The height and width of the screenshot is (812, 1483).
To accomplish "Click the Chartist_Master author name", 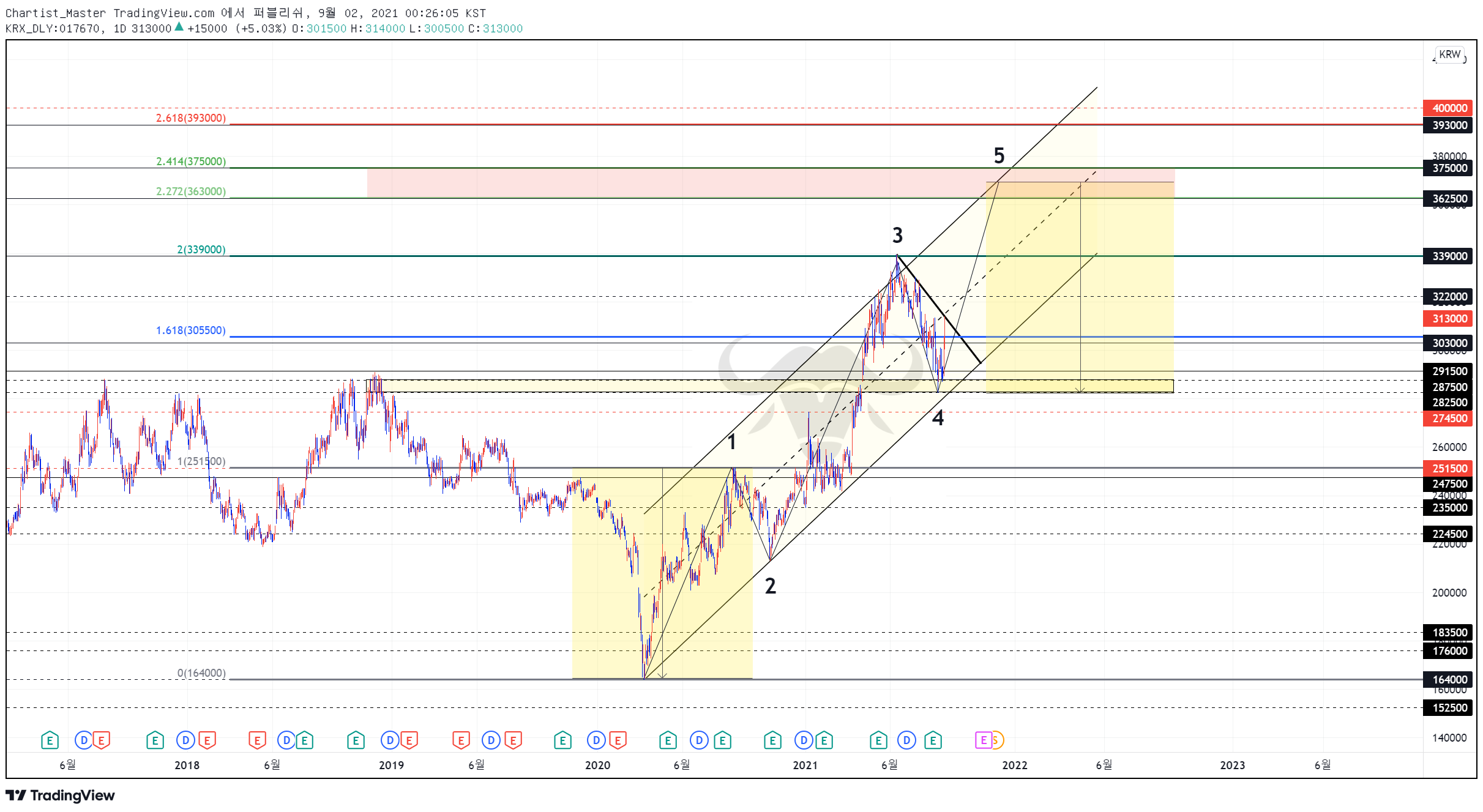I will (55, 13).
